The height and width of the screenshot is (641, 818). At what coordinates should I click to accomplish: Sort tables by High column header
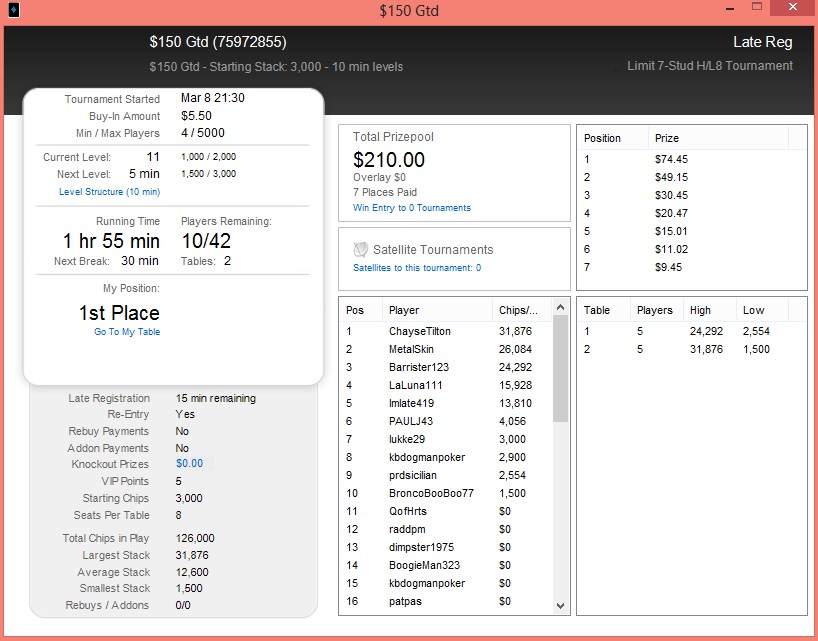click(x=701, y=310)
